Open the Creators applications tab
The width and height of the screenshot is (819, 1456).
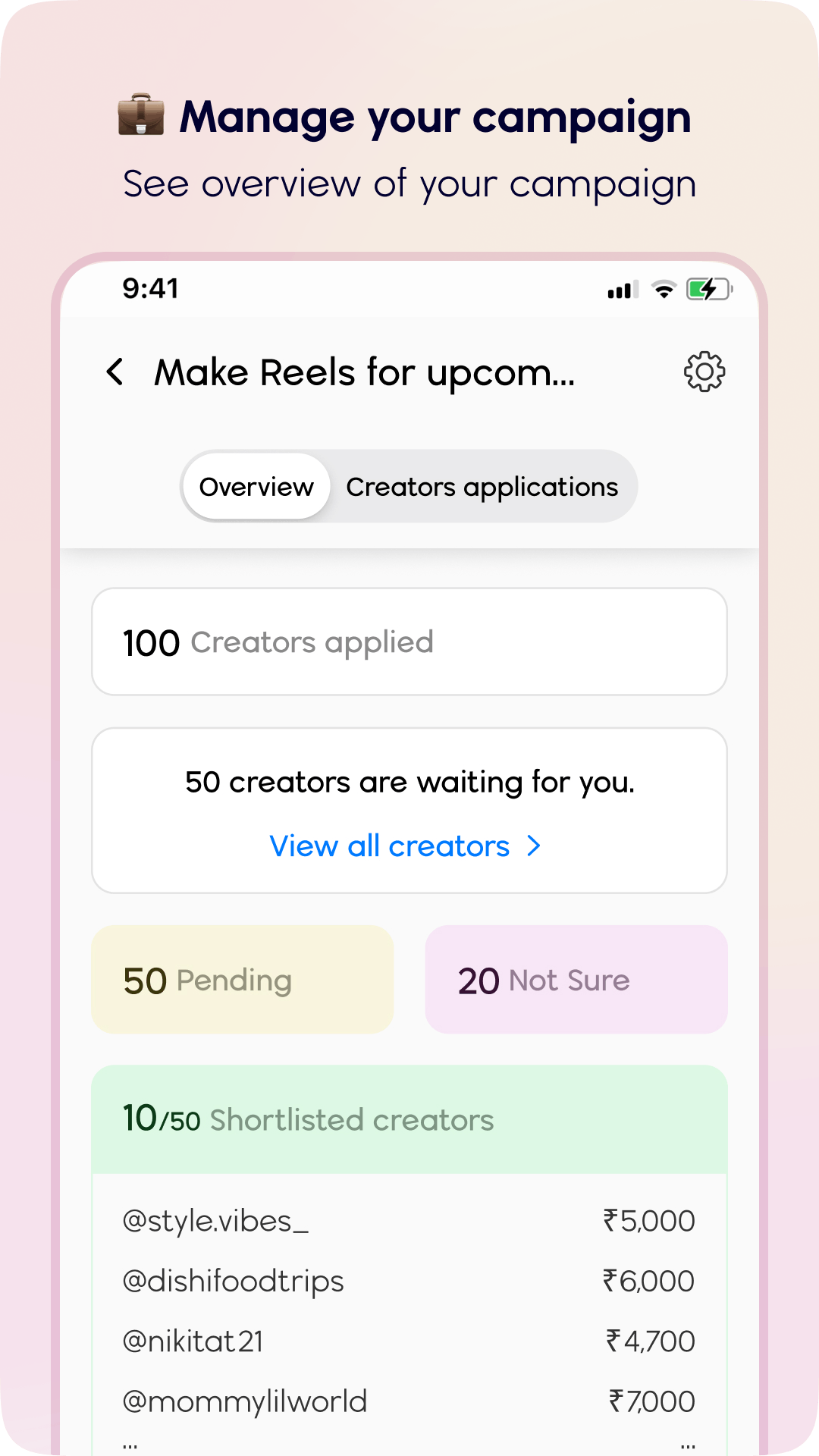pyautogui.click(x=482, y=487)
